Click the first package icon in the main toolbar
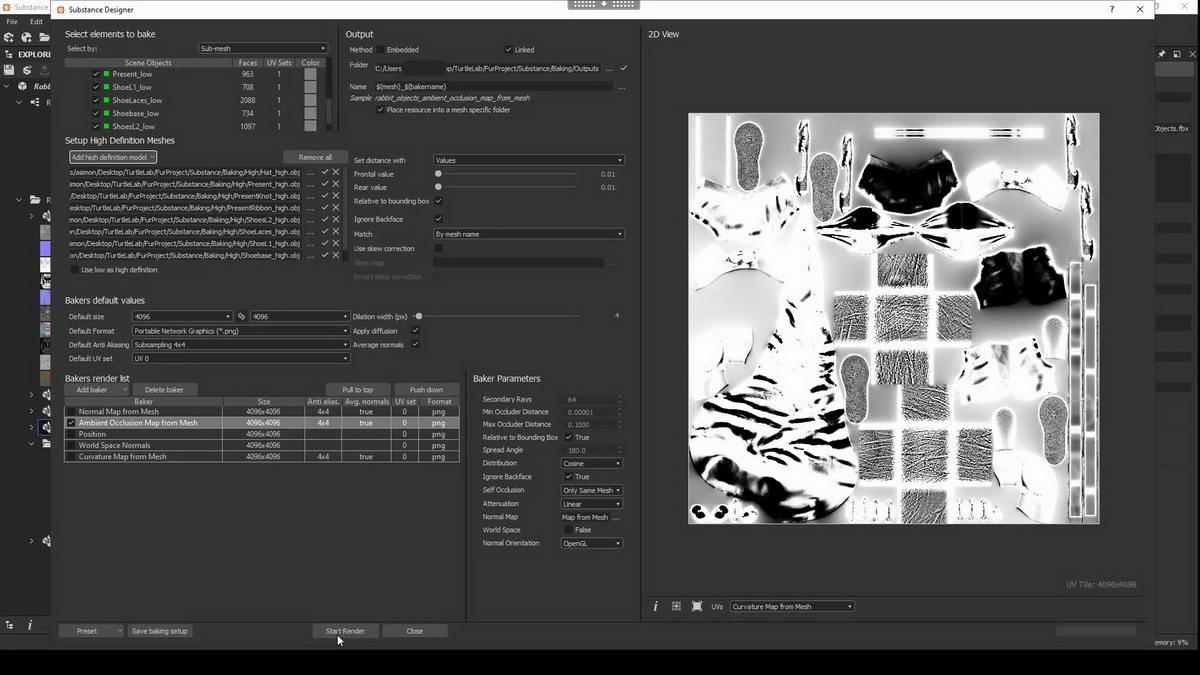The image size is (1200, 675). point(9,38)
